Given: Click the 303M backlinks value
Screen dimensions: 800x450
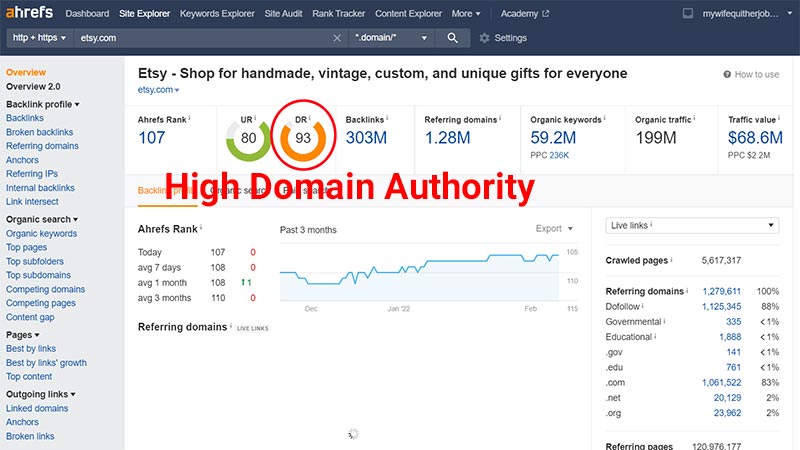Looking at the screenshot, I should pyautogui.click(x=366, y=138).
